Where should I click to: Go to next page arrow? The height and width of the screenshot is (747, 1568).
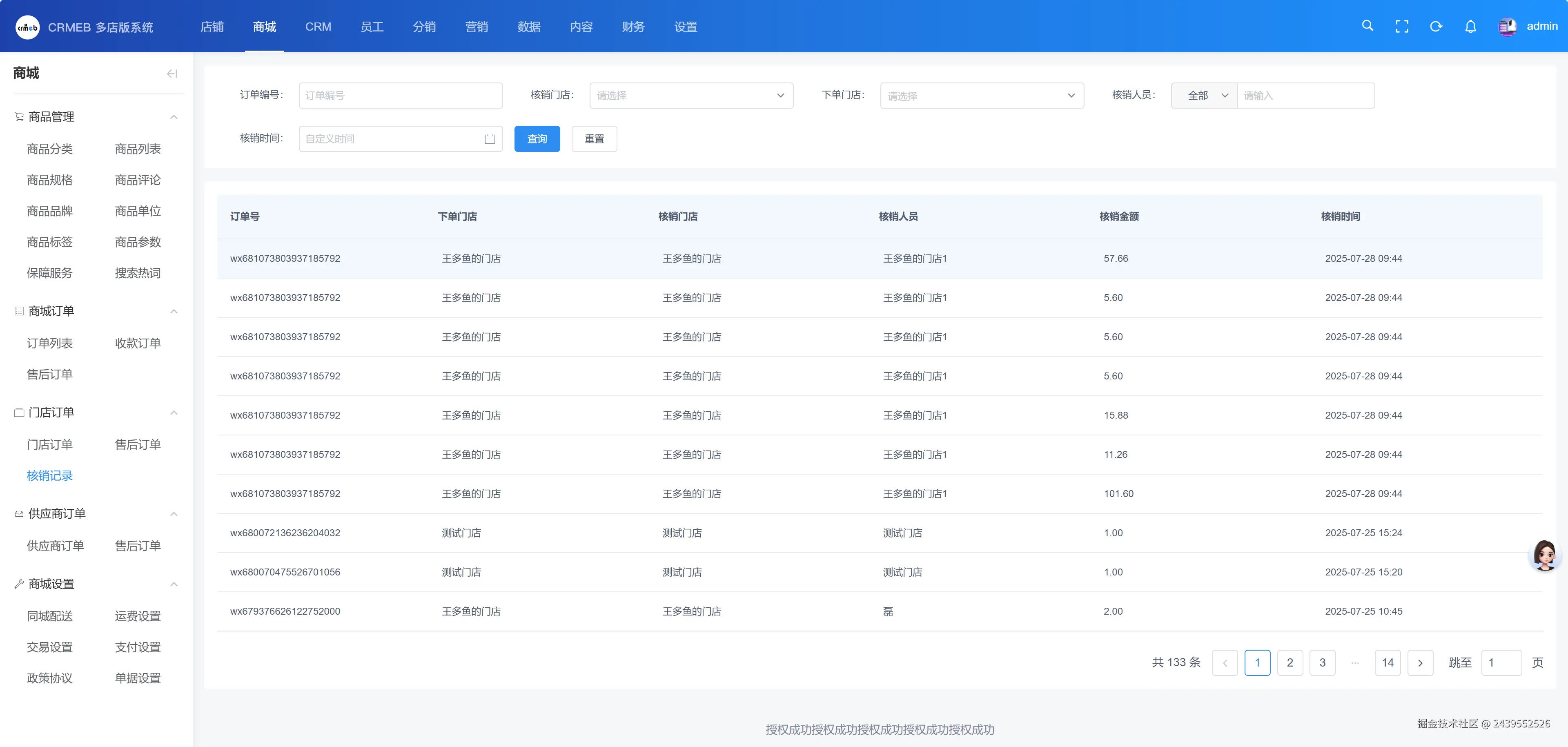click(1420, 662)
